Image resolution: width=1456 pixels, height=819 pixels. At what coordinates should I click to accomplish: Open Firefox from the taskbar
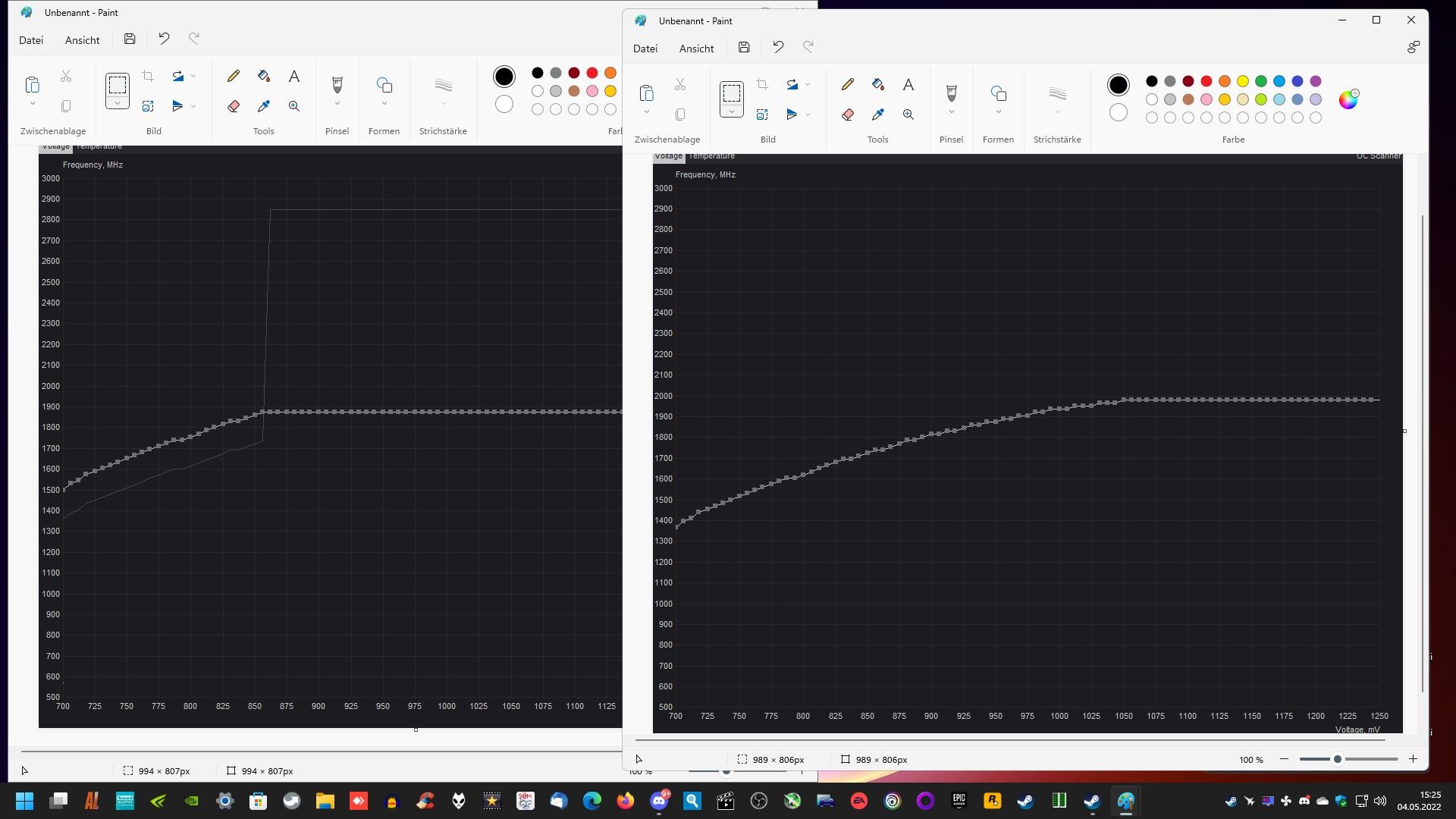(626, 801)
